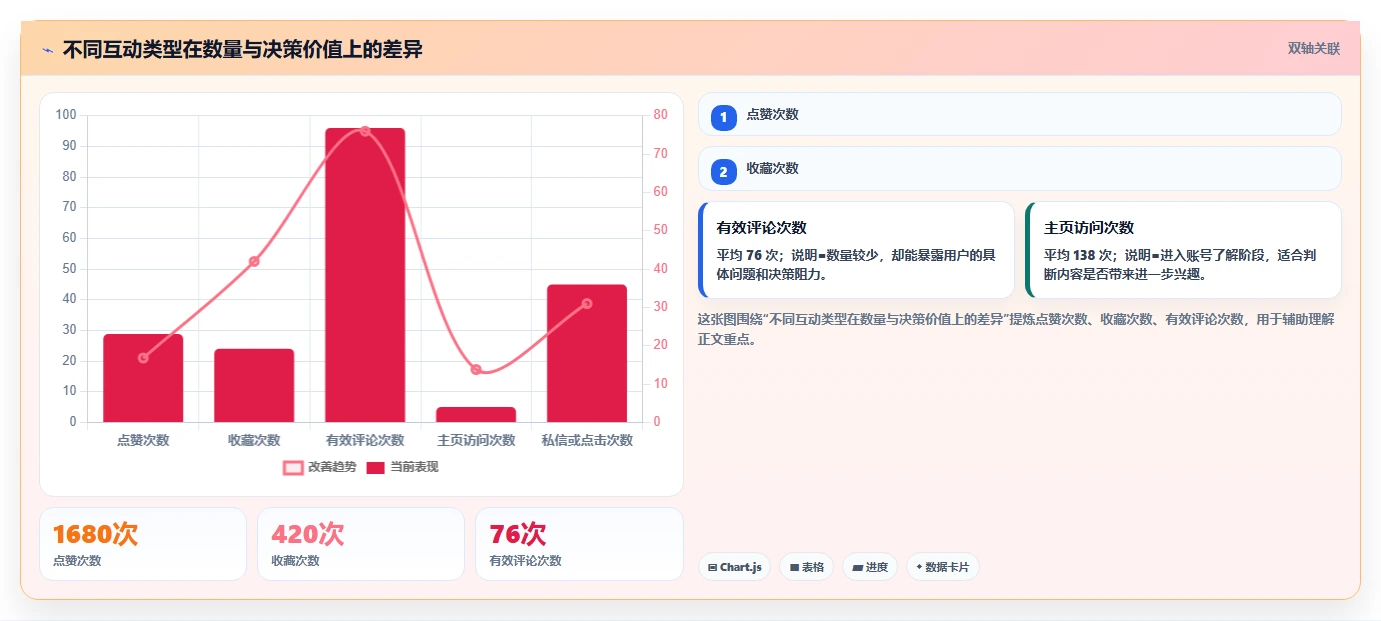
Task: Click the blue number 2 badge
Action: coord(723,171)
